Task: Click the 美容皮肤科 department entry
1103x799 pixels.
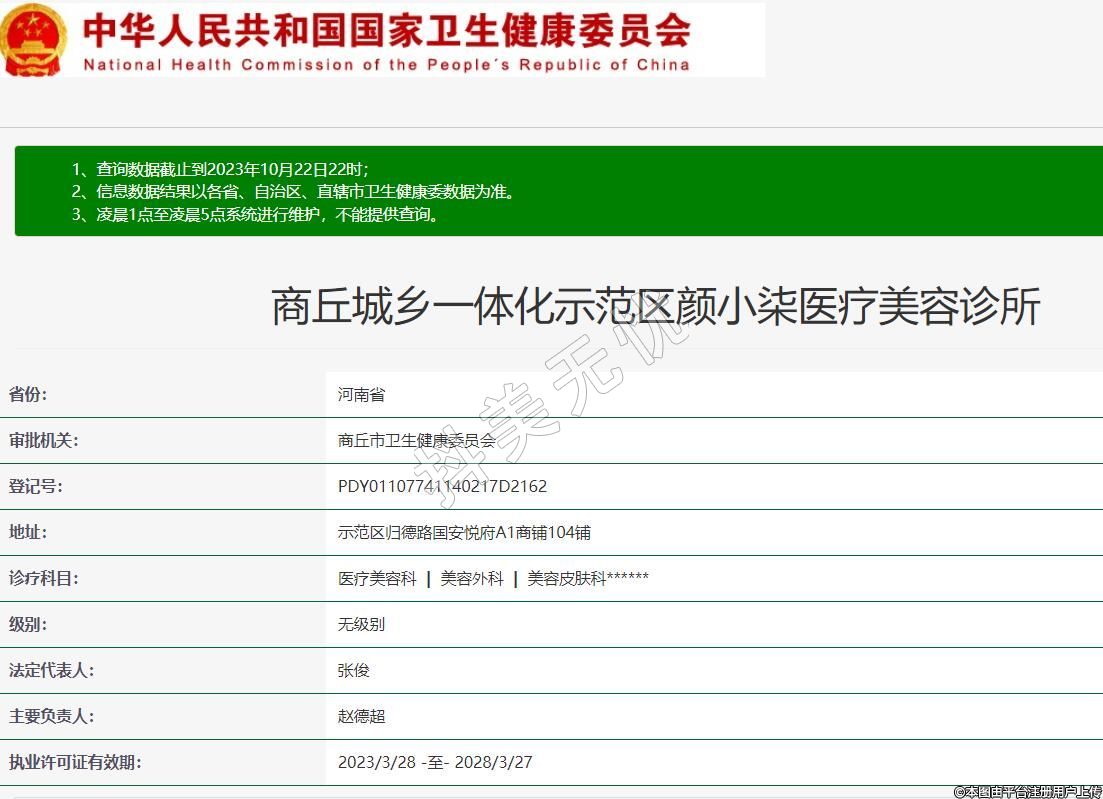Action: tap(567, 579)
